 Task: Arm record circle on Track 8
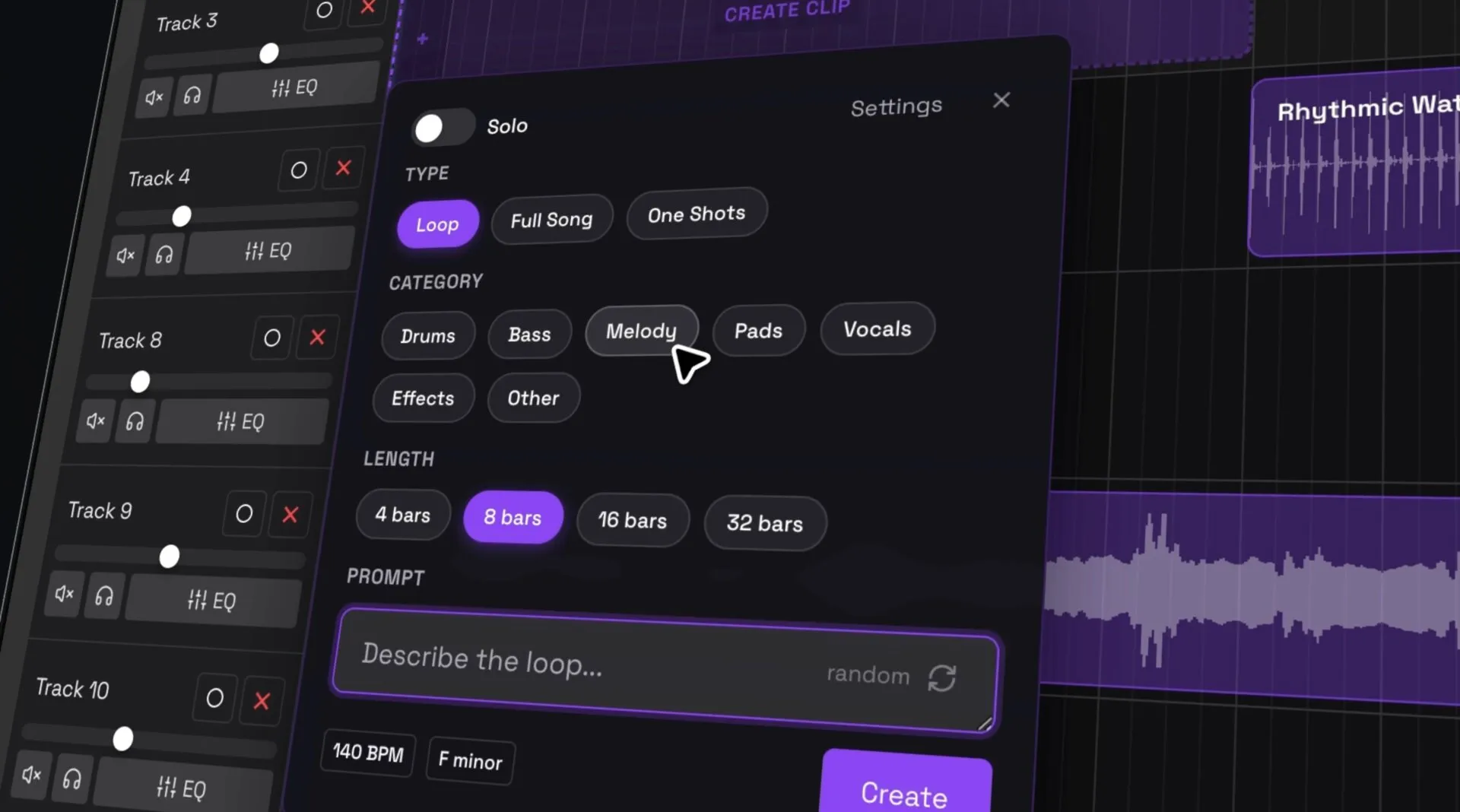[272, 338]
